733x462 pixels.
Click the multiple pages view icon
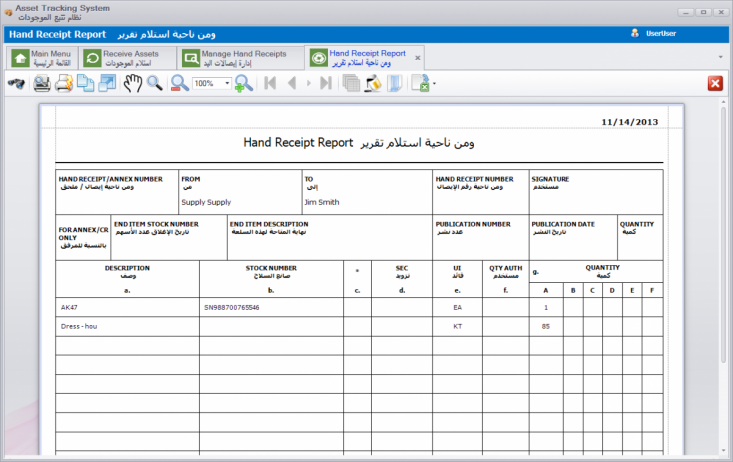click(351, 83)
